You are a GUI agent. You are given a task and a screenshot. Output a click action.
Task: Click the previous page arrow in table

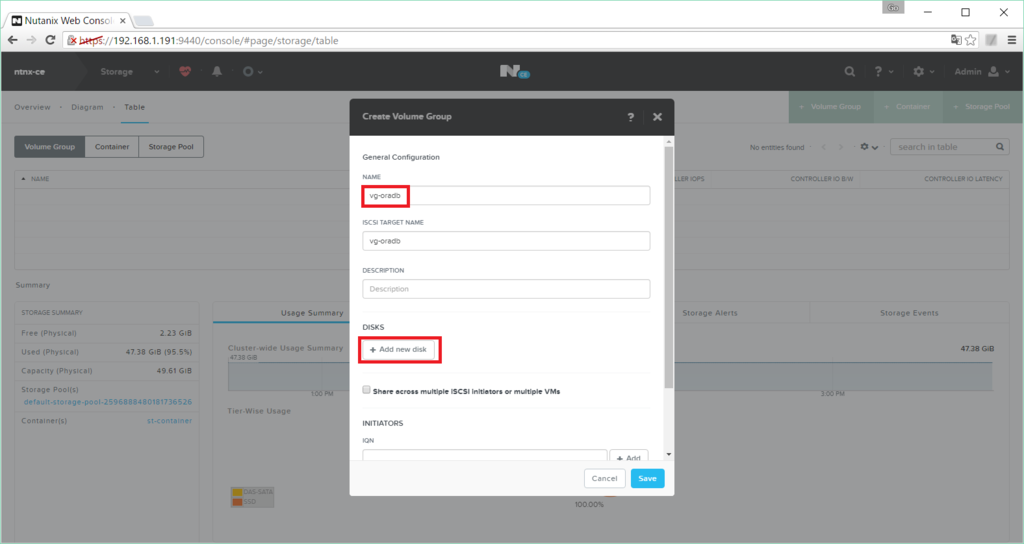tap(824, 147)
